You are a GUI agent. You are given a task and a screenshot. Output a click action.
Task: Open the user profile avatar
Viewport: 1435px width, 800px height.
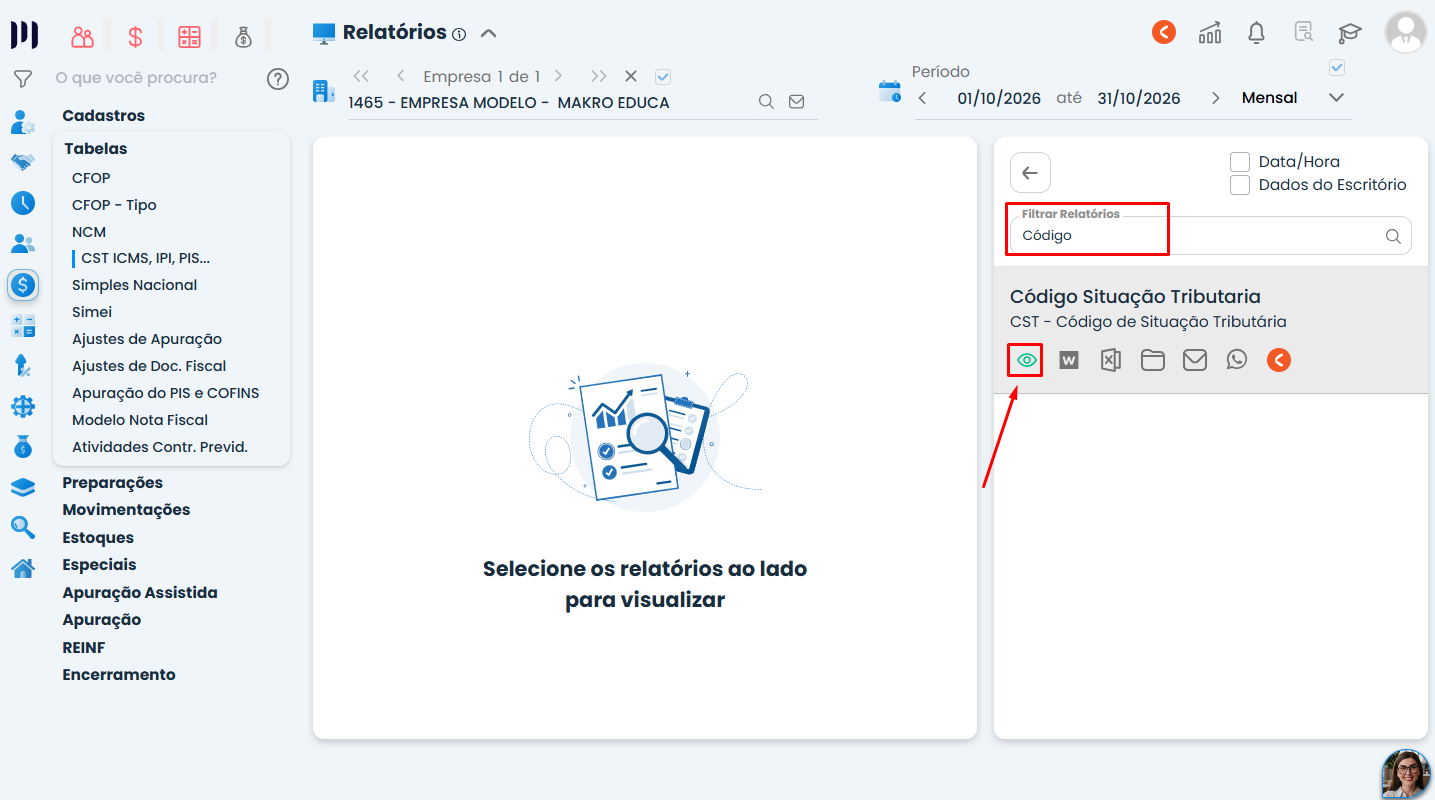(x=1406, y=32)
